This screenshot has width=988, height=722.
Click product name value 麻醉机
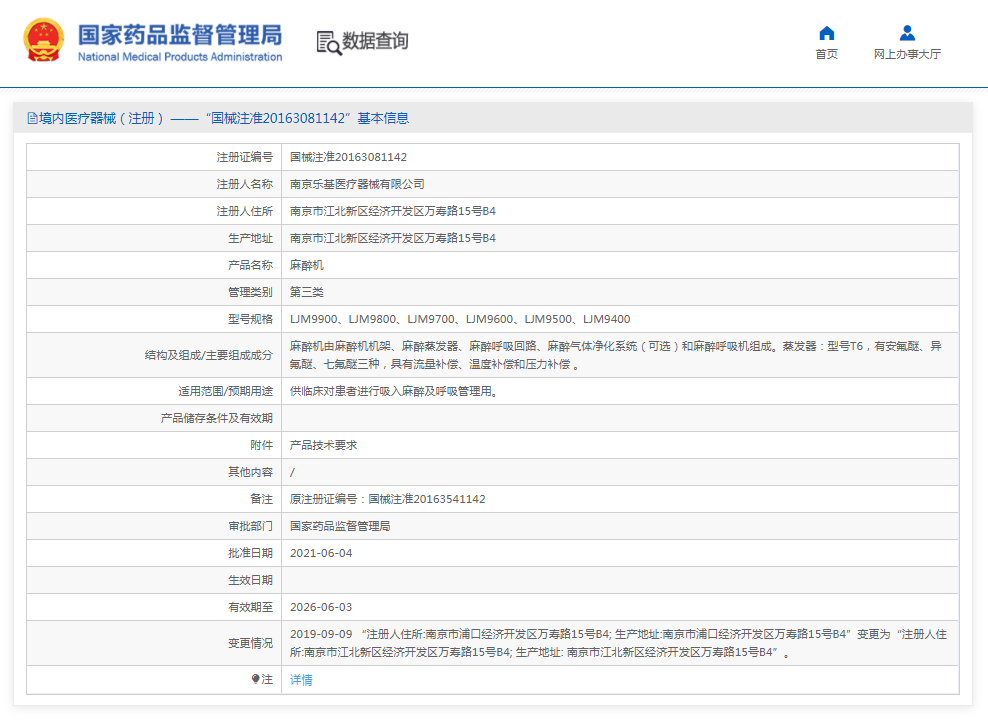click(307, 265)
